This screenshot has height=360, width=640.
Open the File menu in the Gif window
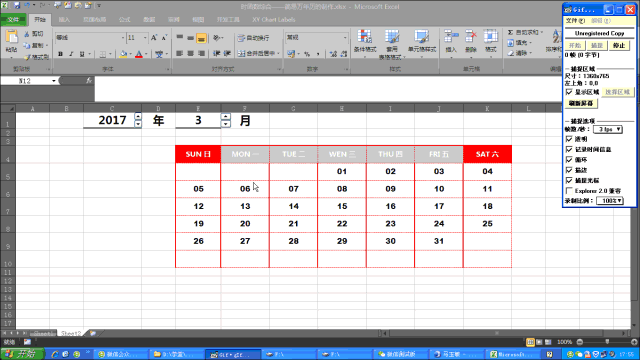click(576, 21)
